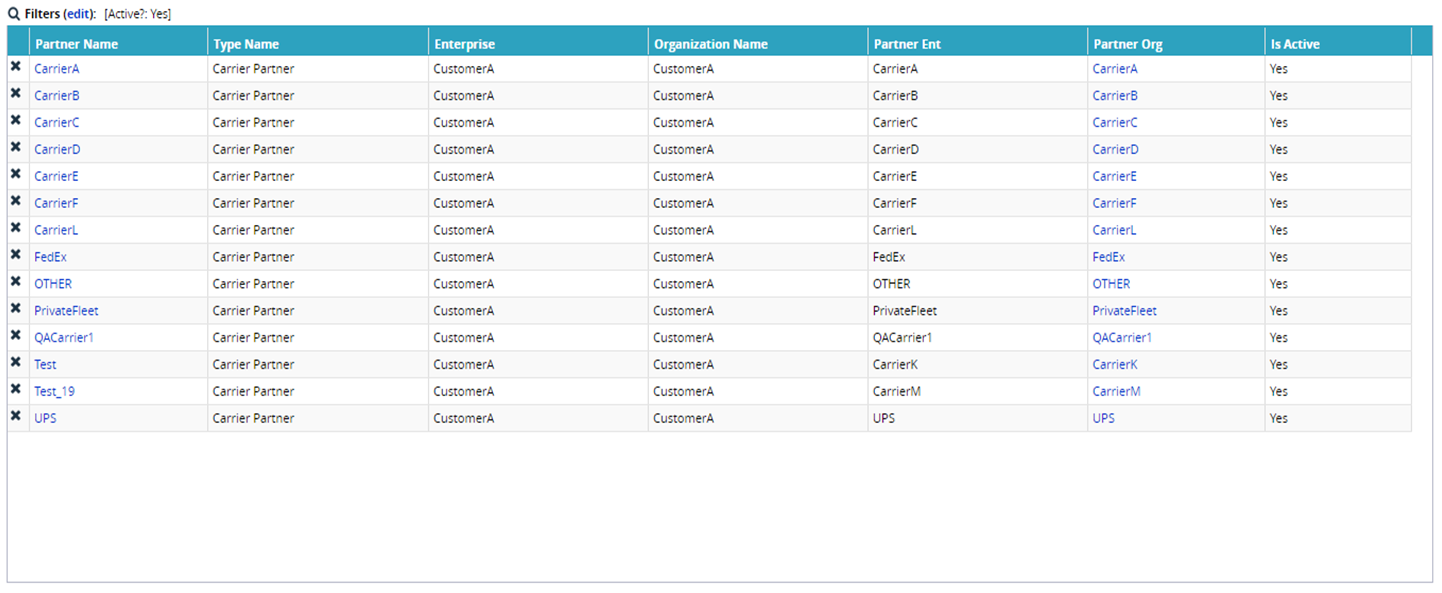The width and height of the screenshot is (1442, 593).
Task: Sort by Partner Name column header
Action: click(77, 44)
